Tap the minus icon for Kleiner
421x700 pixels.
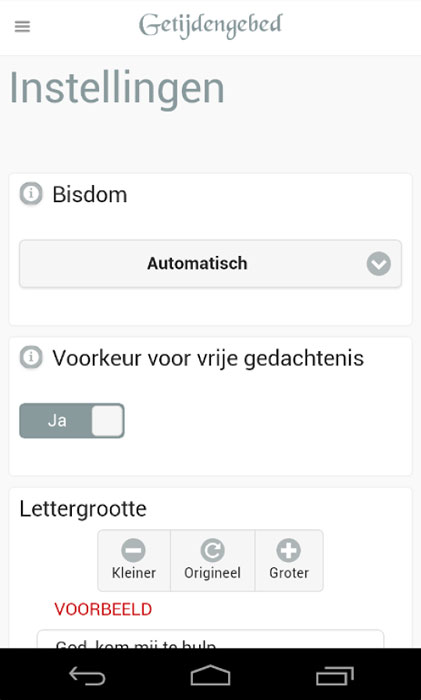[x=133, y=550]
